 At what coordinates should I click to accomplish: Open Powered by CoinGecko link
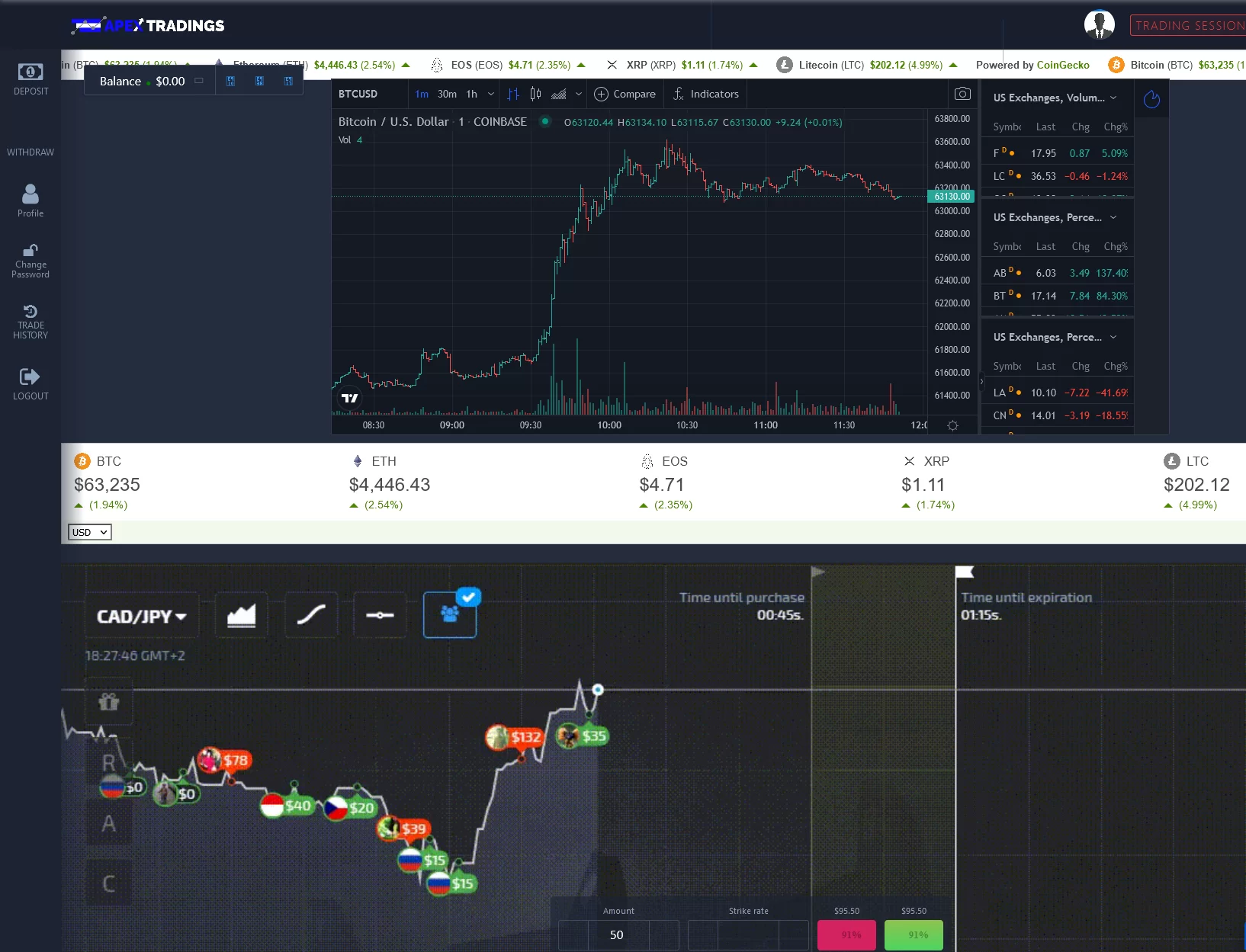1032,65
